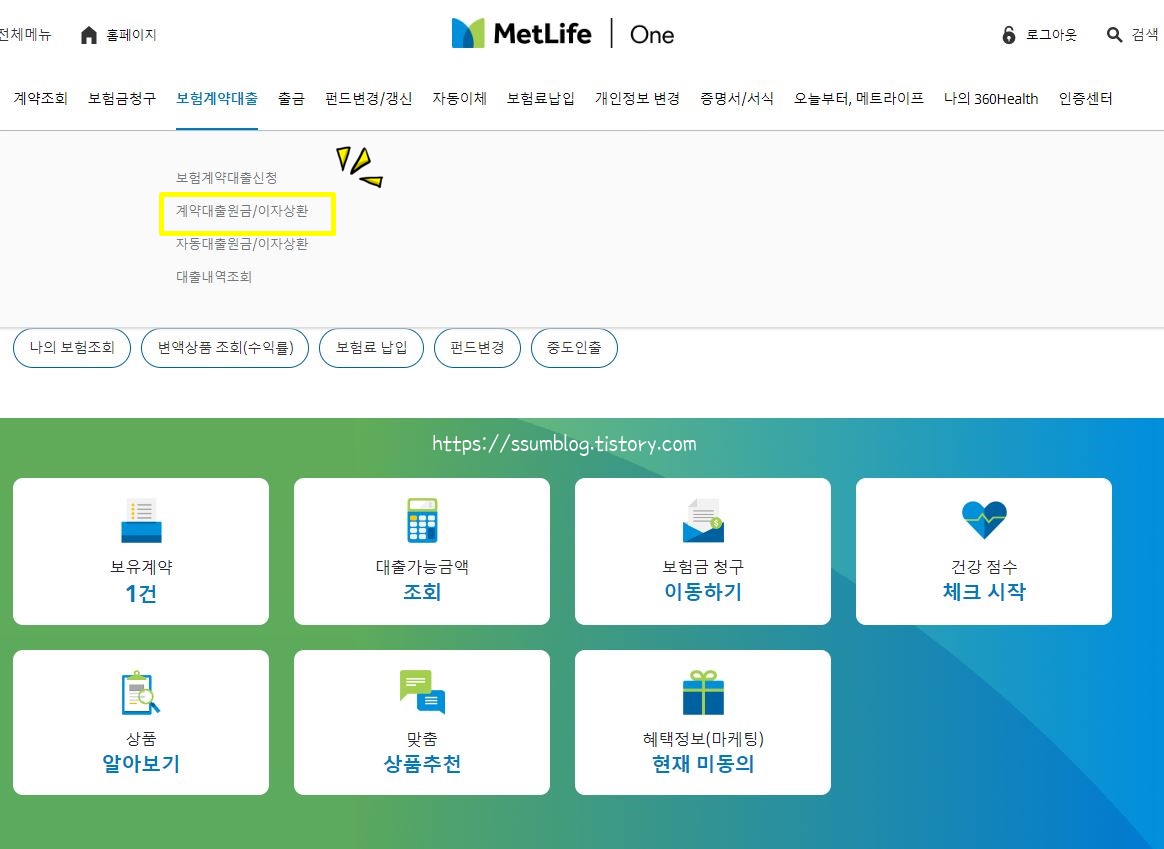Click 이동하기 under 보험금 청구
Viewport: 1164px width, 849px height.
coord(703,592)
